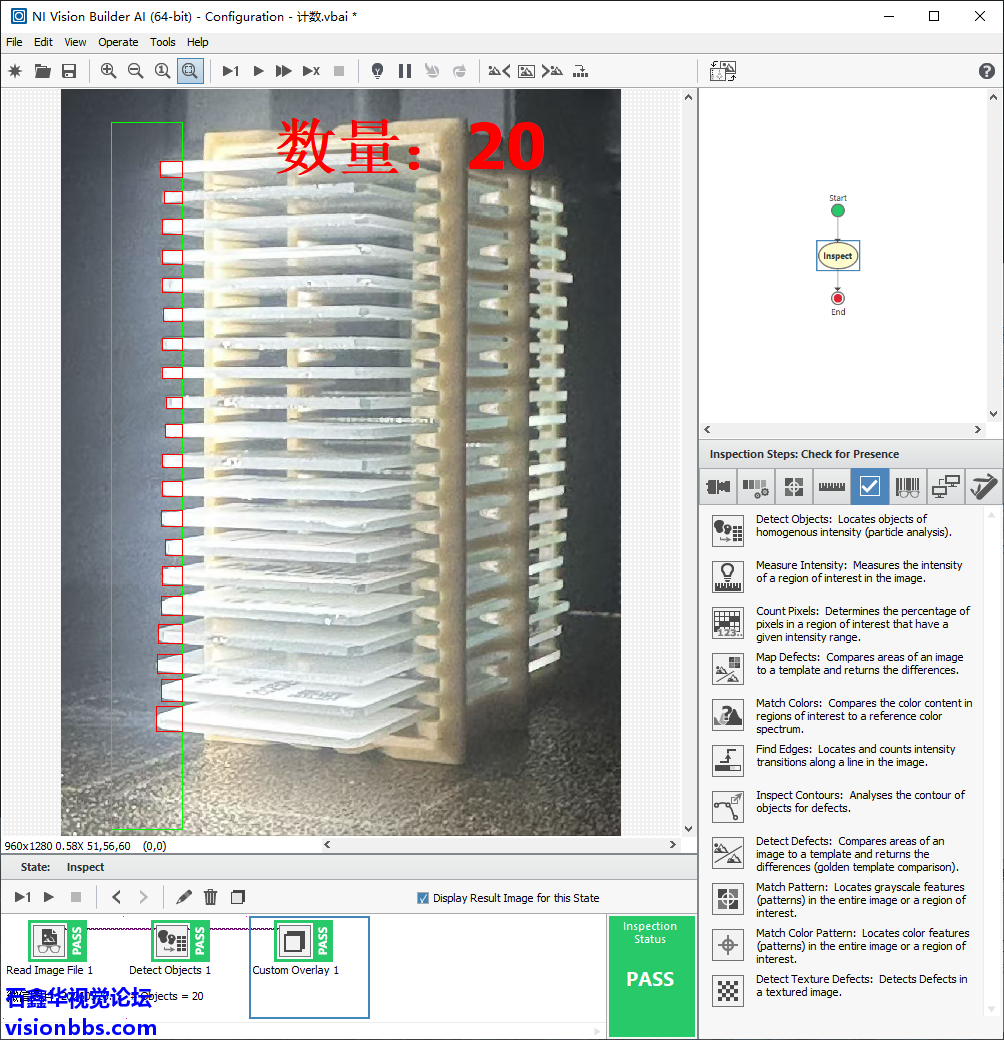Click the light bulb toolbar icon

(377, 71)
